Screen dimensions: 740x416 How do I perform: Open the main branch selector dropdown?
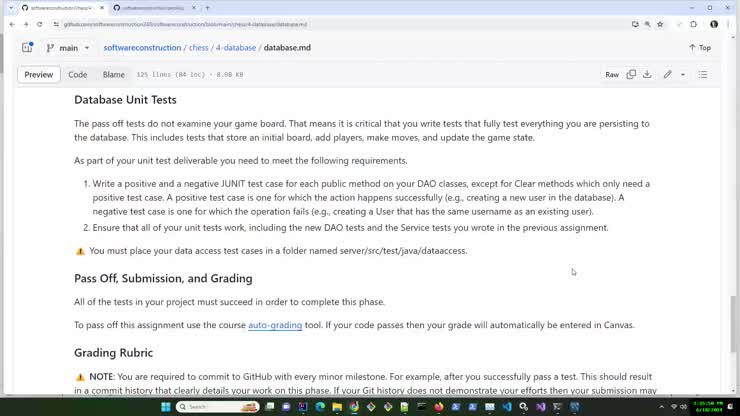[x=67, y=48]
